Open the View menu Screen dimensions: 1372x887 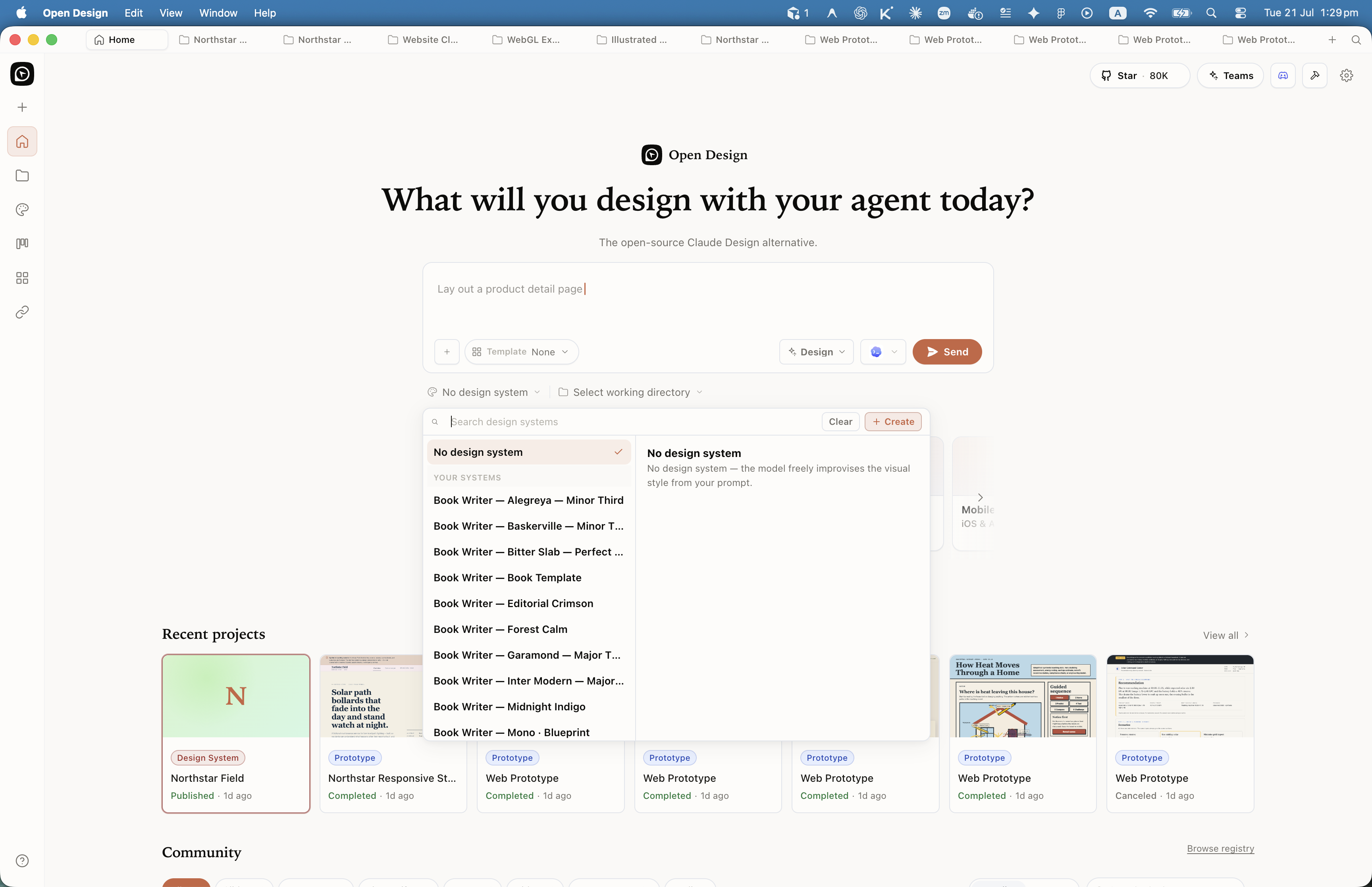click(170, 13)
